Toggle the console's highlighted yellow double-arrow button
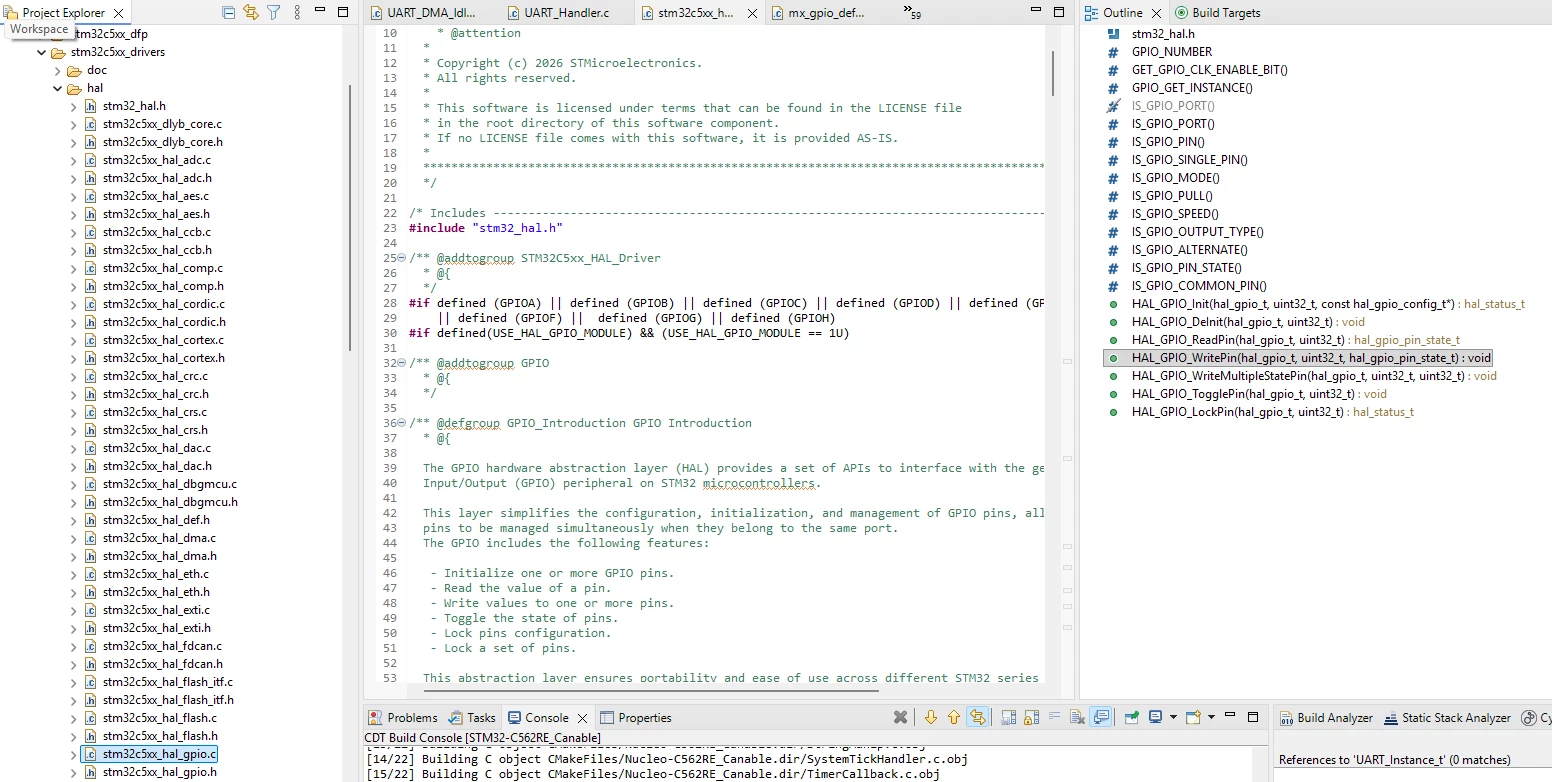1552x782 pixels. point(977,717)
